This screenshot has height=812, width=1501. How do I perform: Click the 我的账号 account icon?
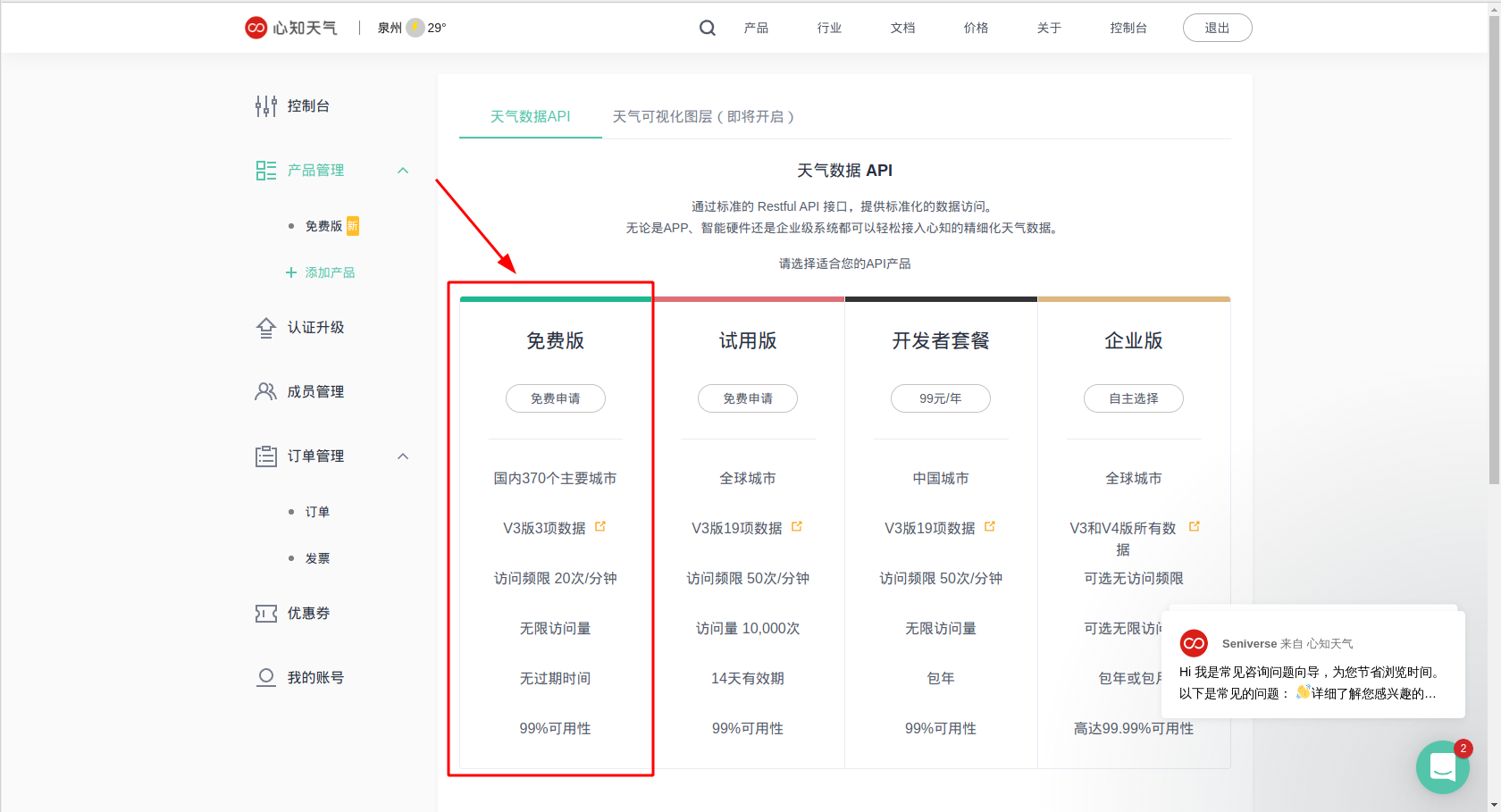(x=265, y=676)
